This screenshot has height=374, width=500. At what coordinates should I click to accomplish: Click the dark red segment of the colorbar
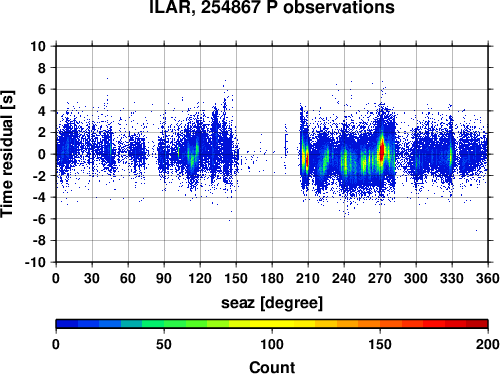pyautogui.click(x=477, y=324)
